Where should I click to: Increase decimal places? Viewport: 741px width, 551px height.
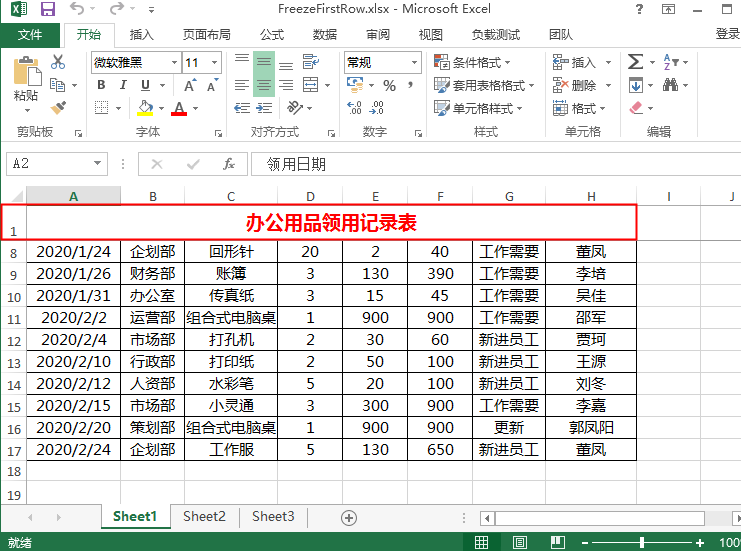click(354, 108)
